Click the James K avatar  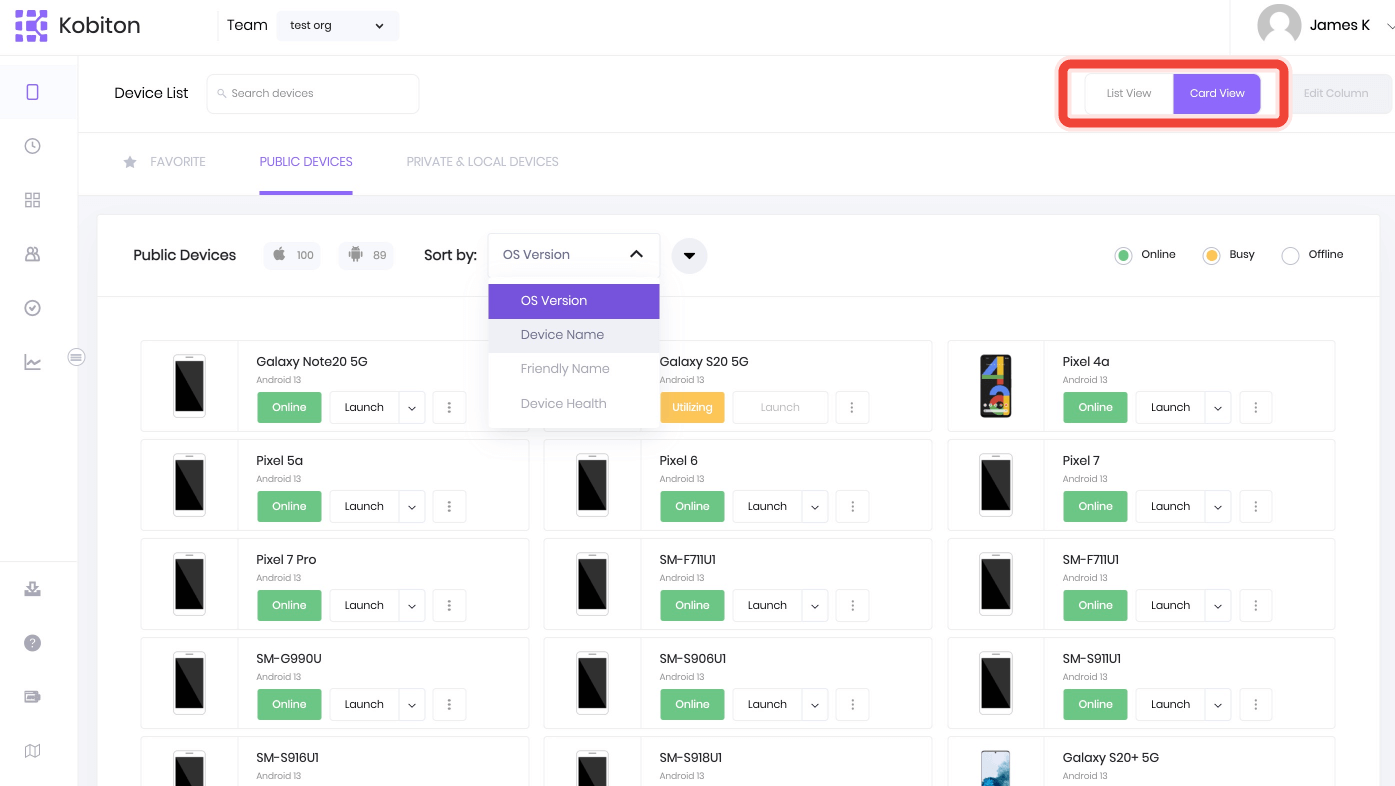1279,26
